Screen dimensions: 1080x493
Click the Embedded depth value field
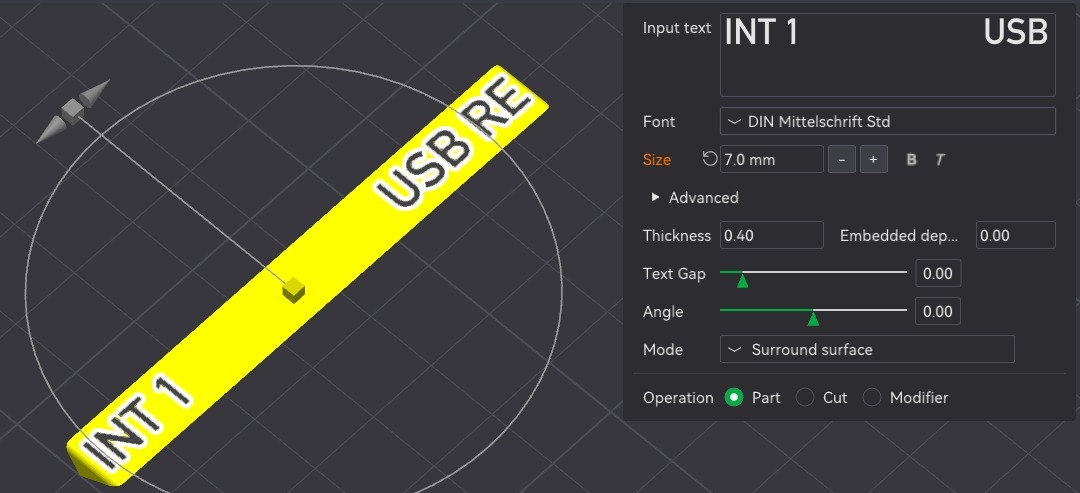1014,236
